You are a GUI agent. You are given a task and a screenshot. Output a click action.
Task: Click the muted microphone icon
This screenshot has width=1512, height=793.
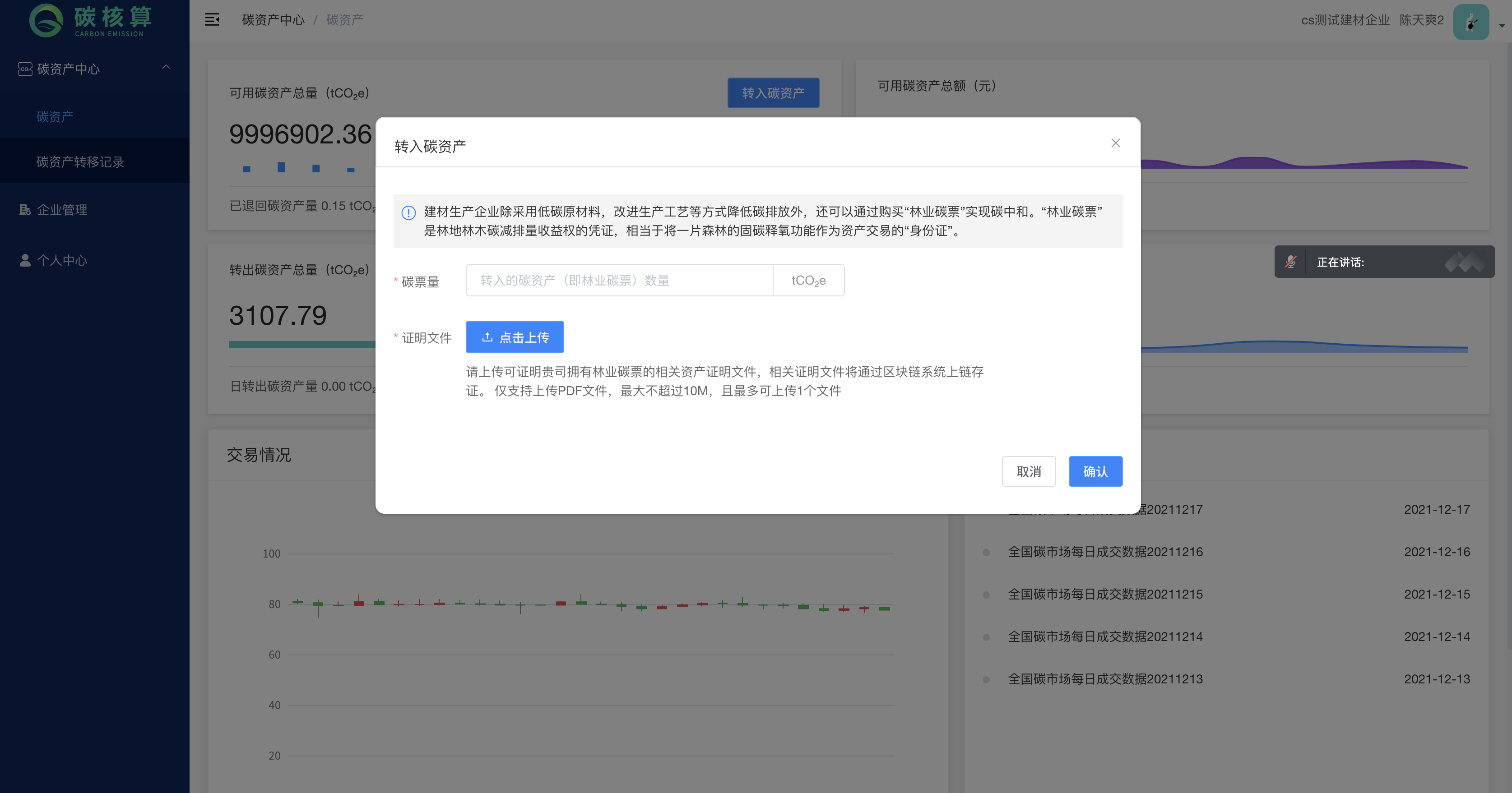[1290, 262]
